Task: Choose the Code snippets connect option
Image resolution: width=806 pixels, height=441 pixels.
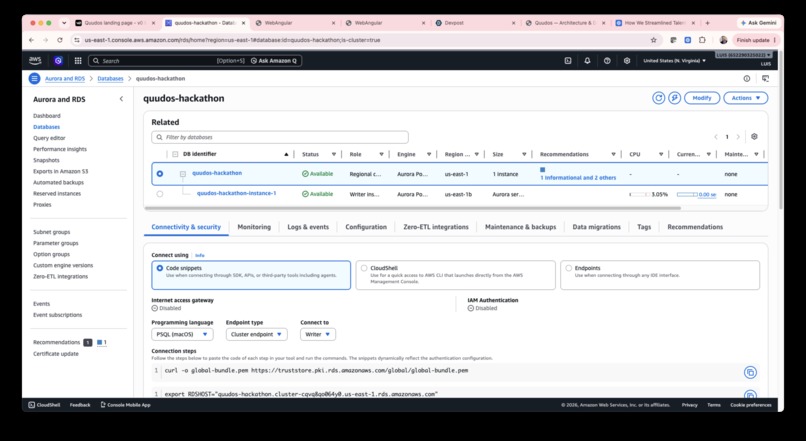Action: (x=251, y=274)
